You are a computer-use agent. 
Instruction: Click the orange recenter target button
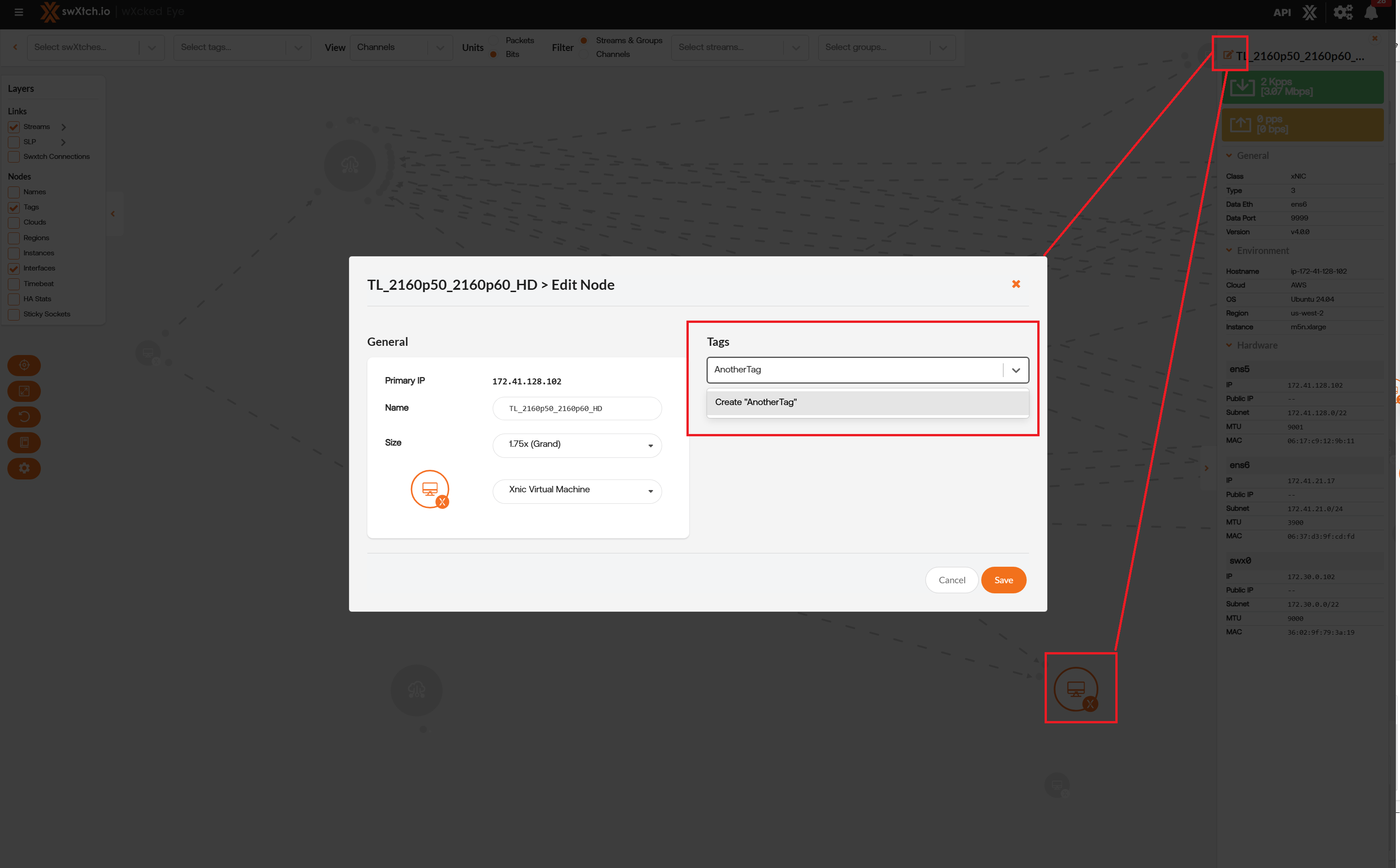(24, 365)
